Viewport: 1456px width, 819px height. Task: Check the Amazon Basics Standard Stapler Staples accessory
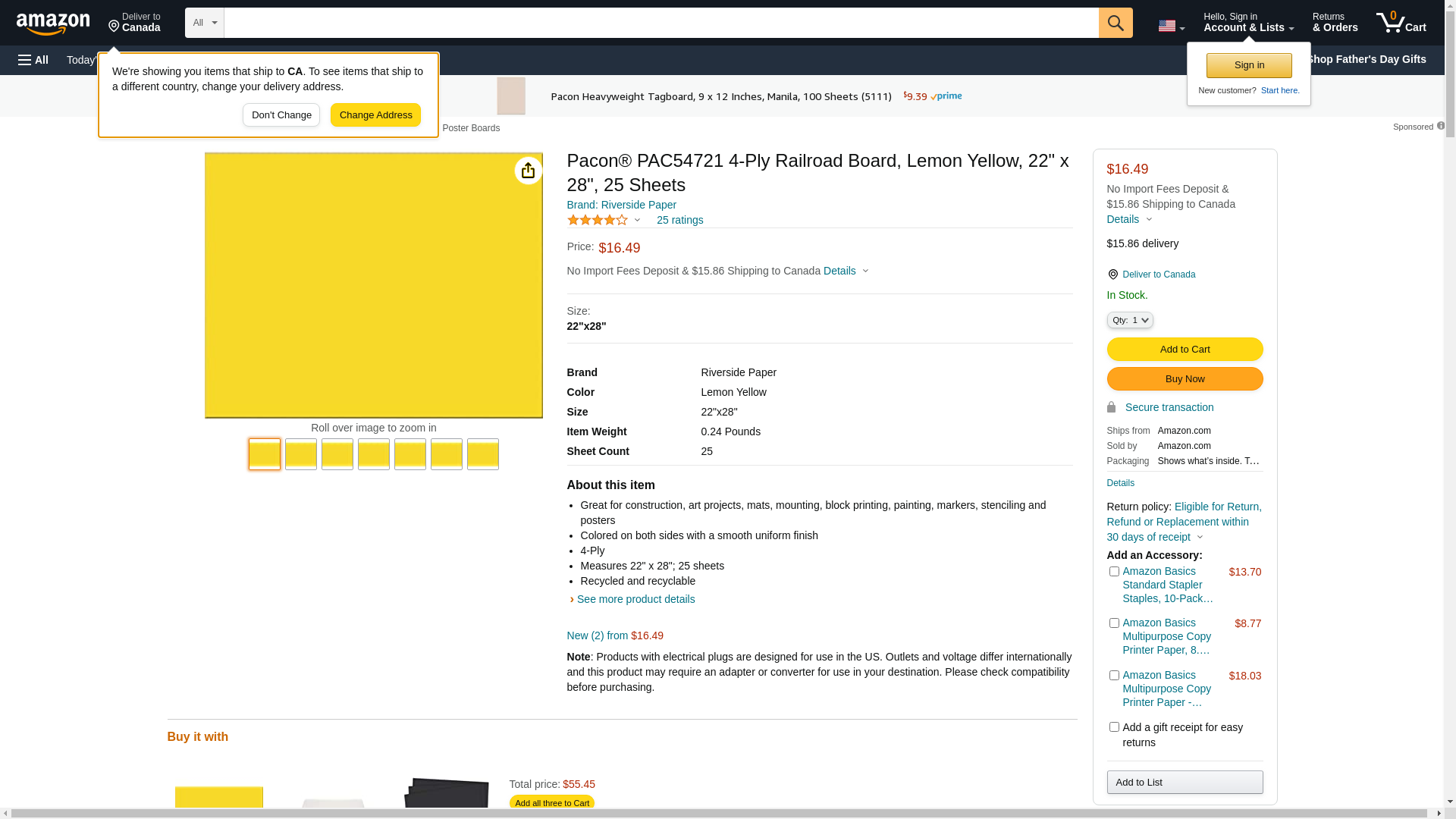[x=1113, y=572]
